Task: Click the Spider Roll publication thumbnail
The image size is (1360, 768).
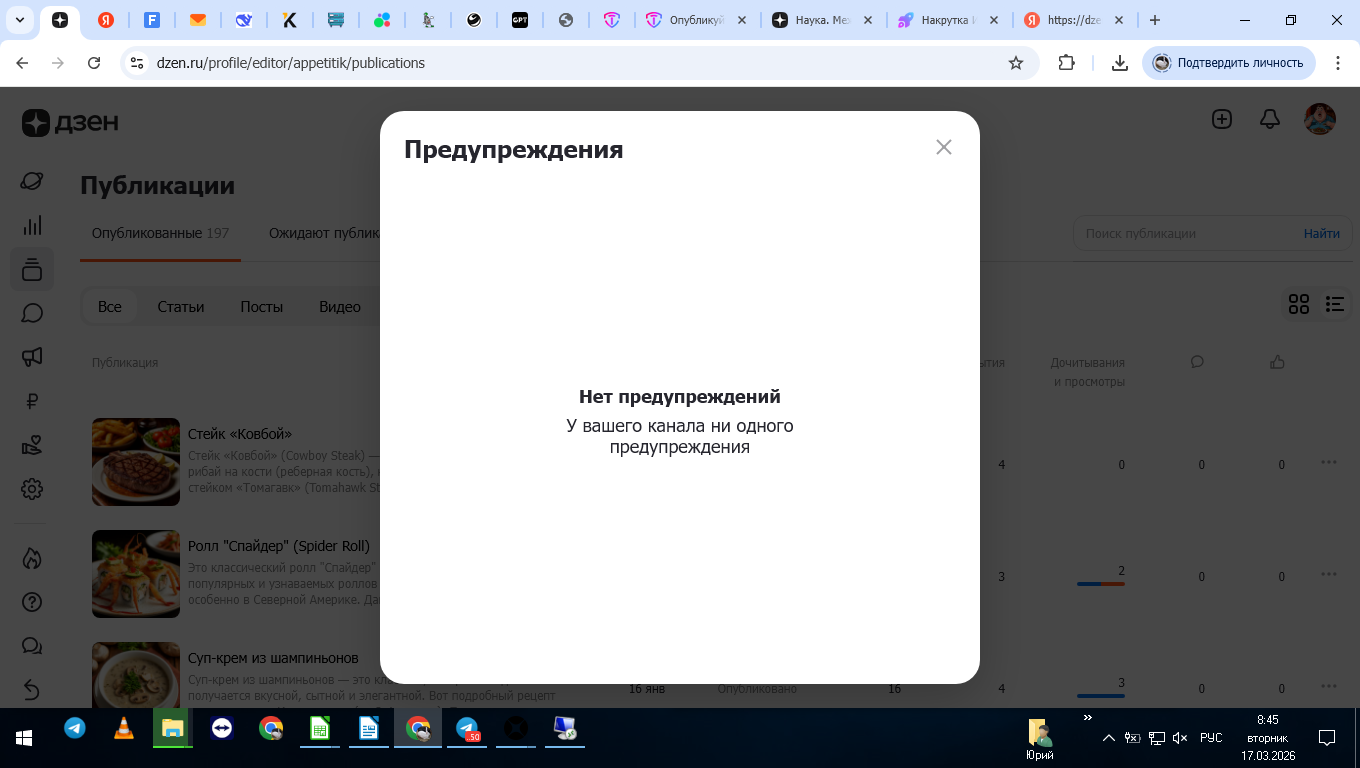Action: click(x=136, y=574)
